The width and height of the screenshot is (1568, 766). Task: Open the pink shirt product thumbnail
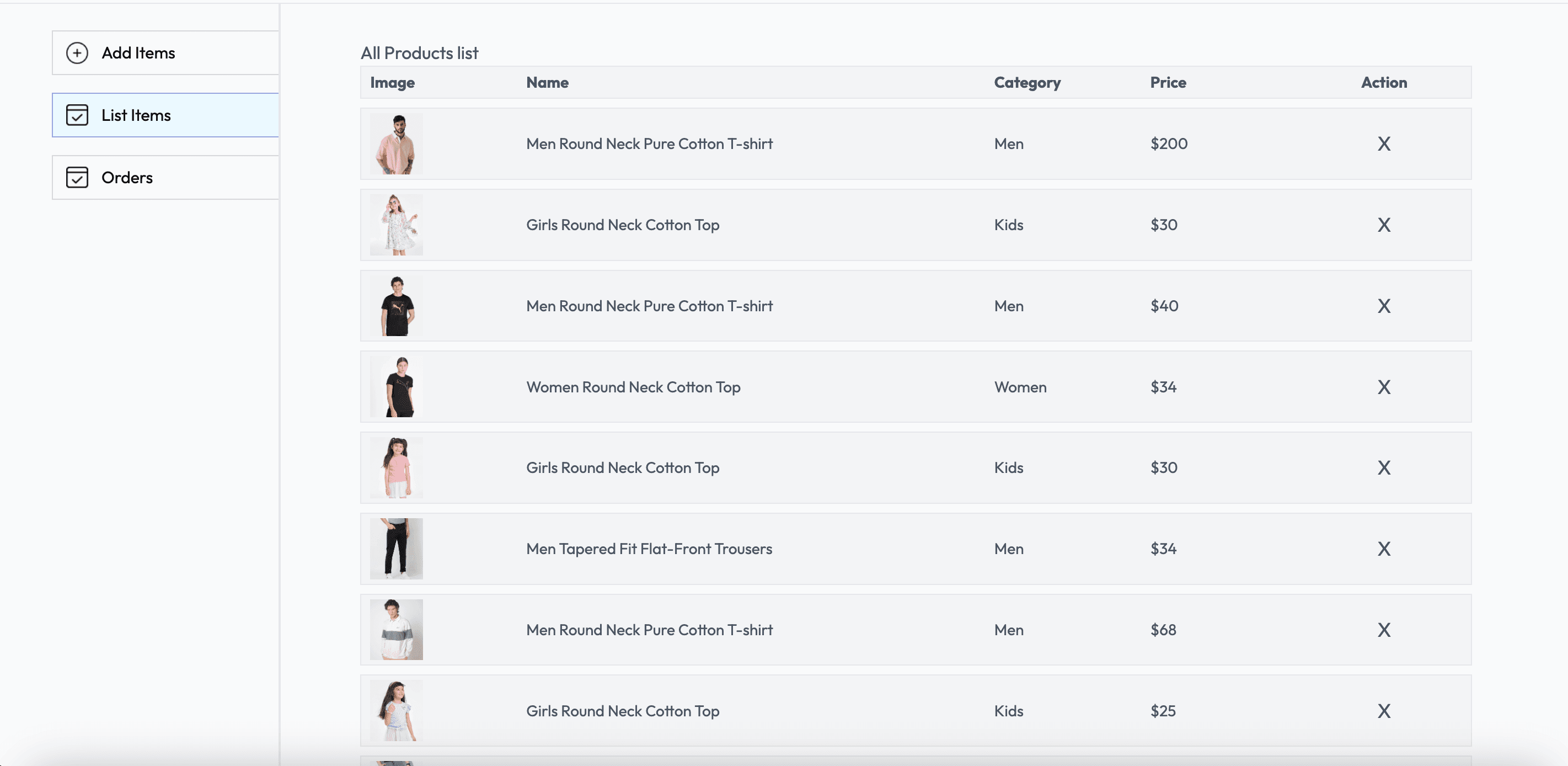(396, 143)
